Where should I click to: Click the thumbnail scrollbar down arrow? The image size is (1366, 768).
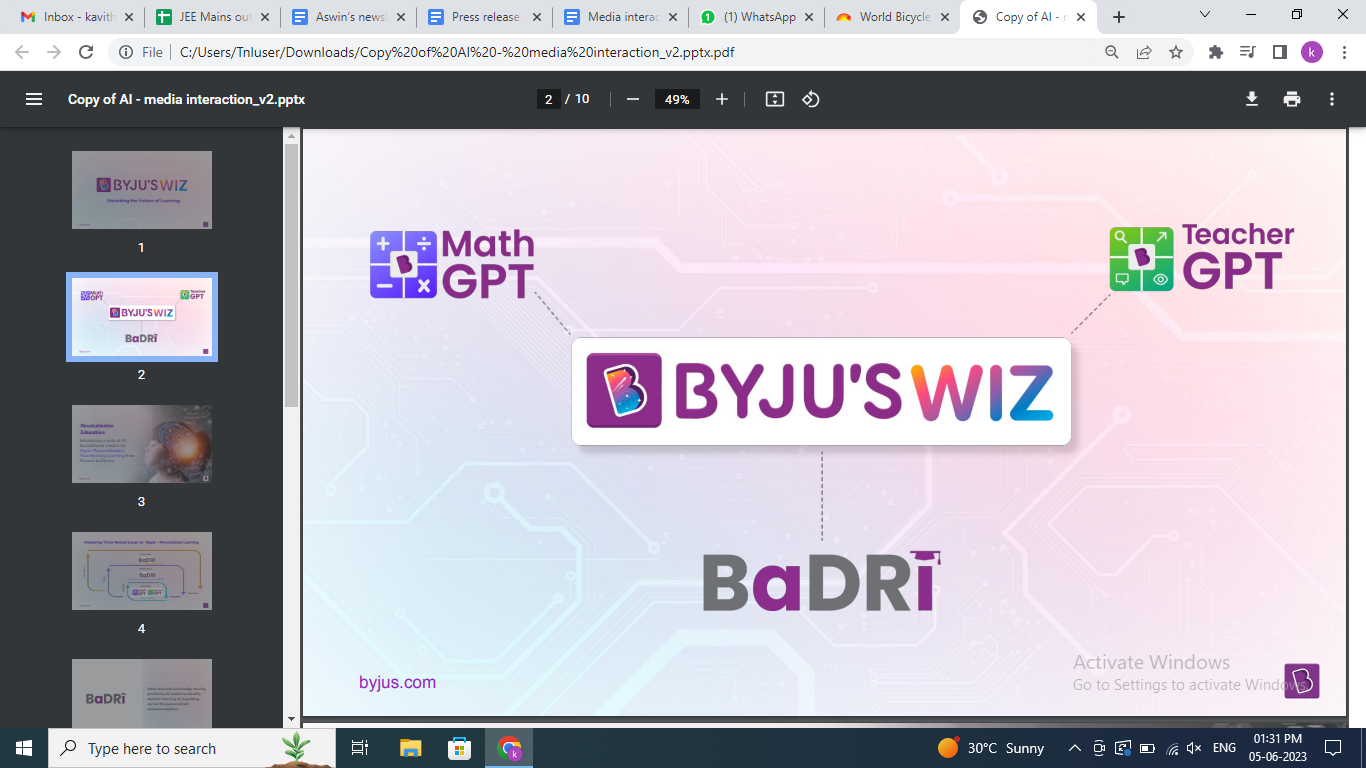(x=291, y=718)
